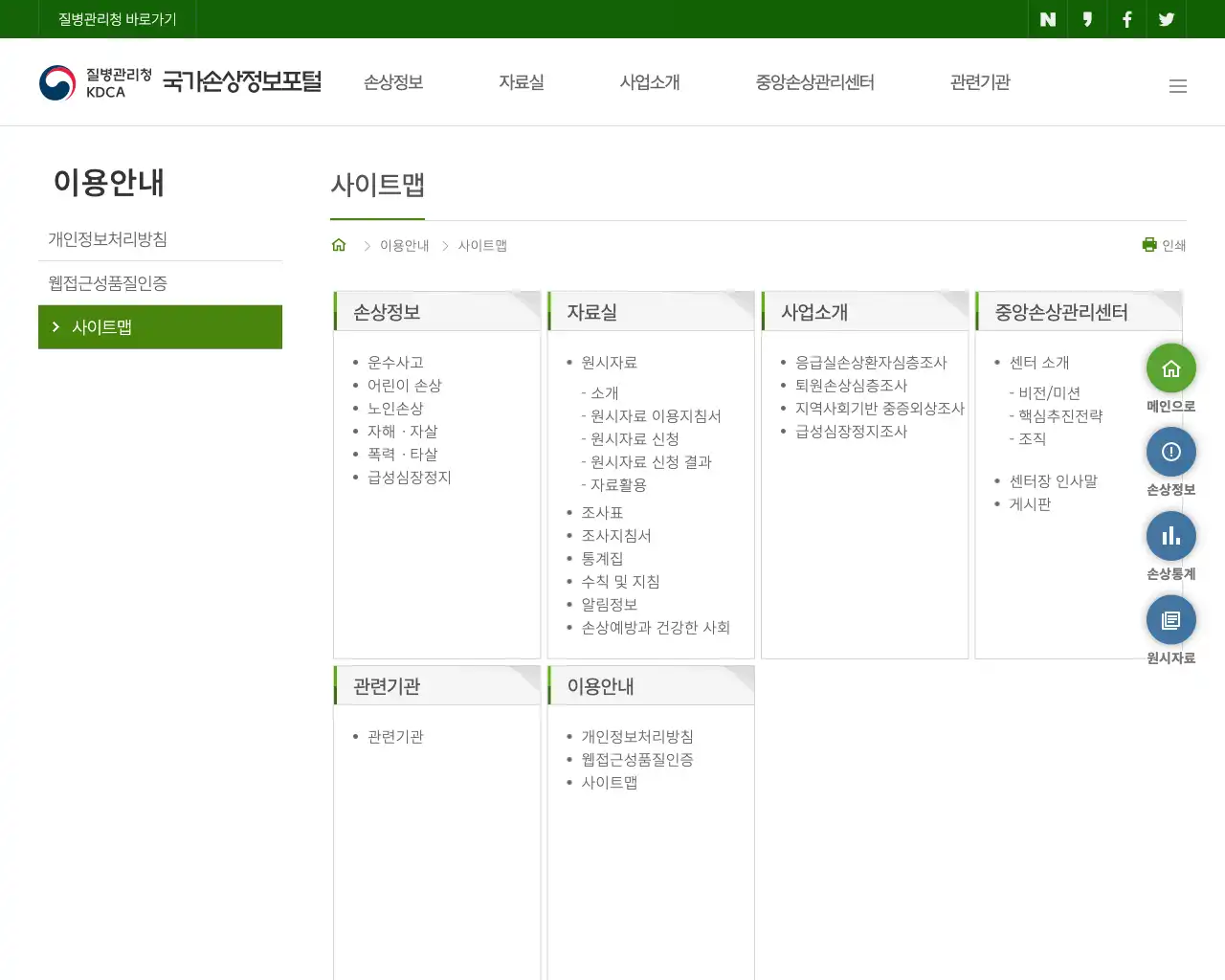The image size is (1225, 980).
Task: Click 사업소개 card header
Action: (x=865, y=312)
